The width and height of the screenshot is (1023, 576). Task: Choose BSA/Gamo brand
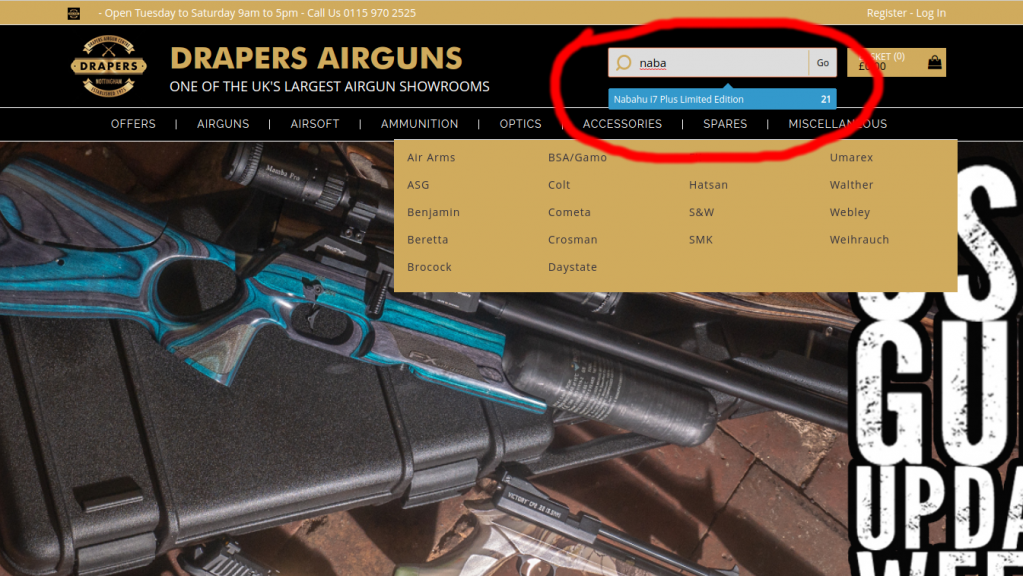click(577, 157)
